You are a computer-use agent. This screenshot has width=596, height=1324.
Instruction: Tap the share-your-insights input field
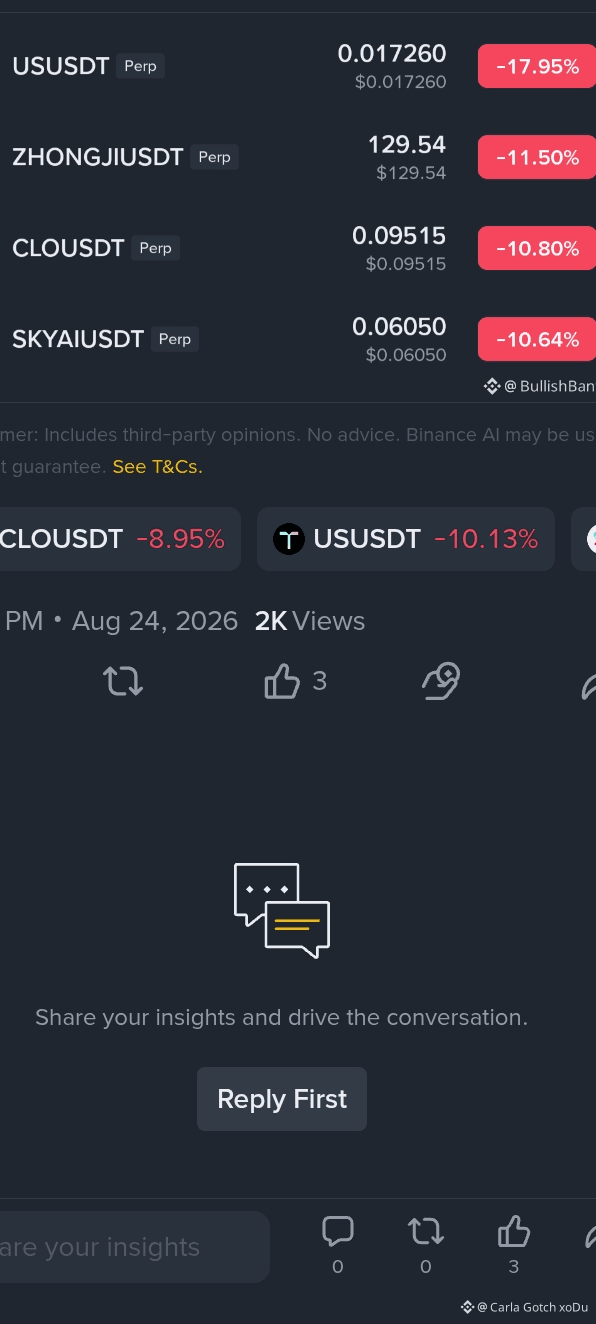132,1247
